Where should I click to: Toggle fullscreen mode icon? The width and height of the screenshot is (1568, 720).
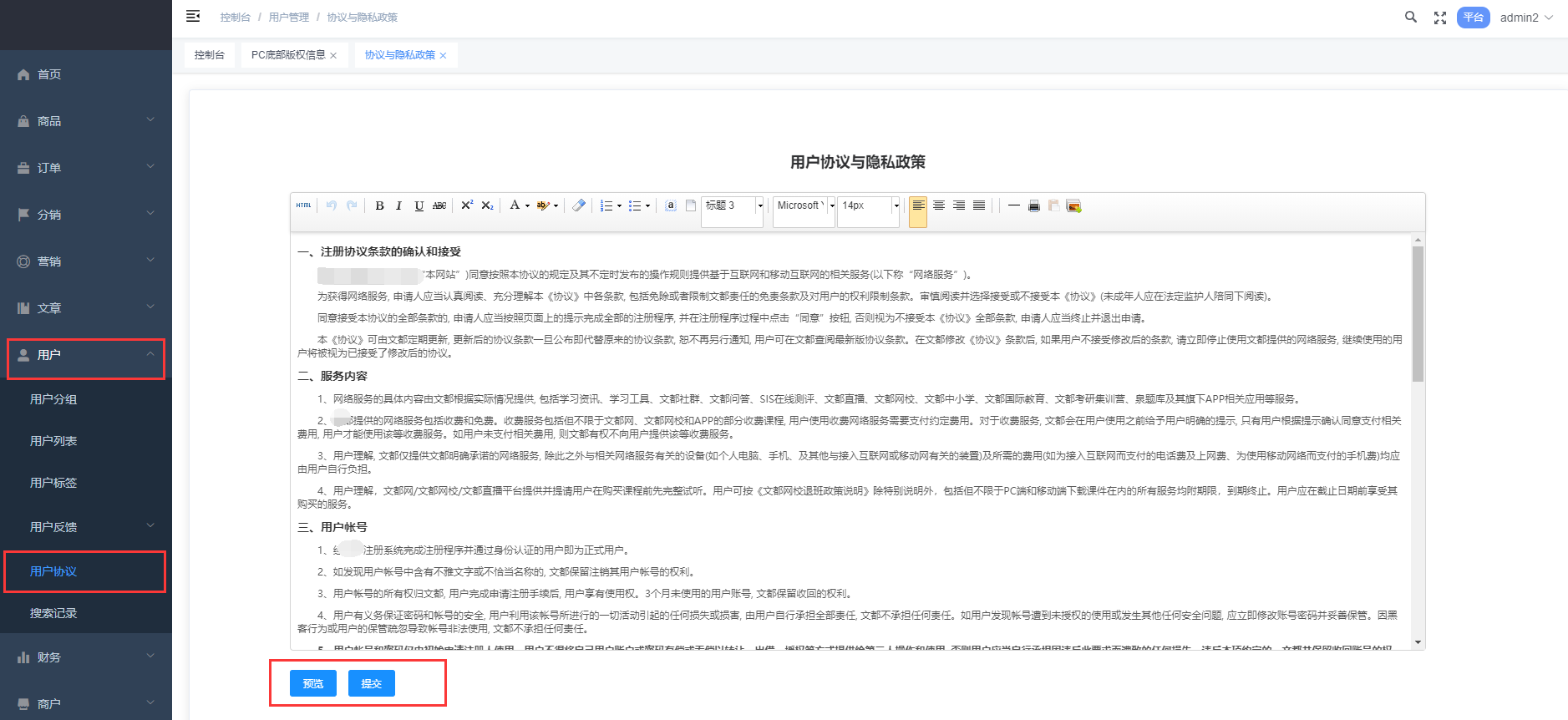(x=1440, y=18)
